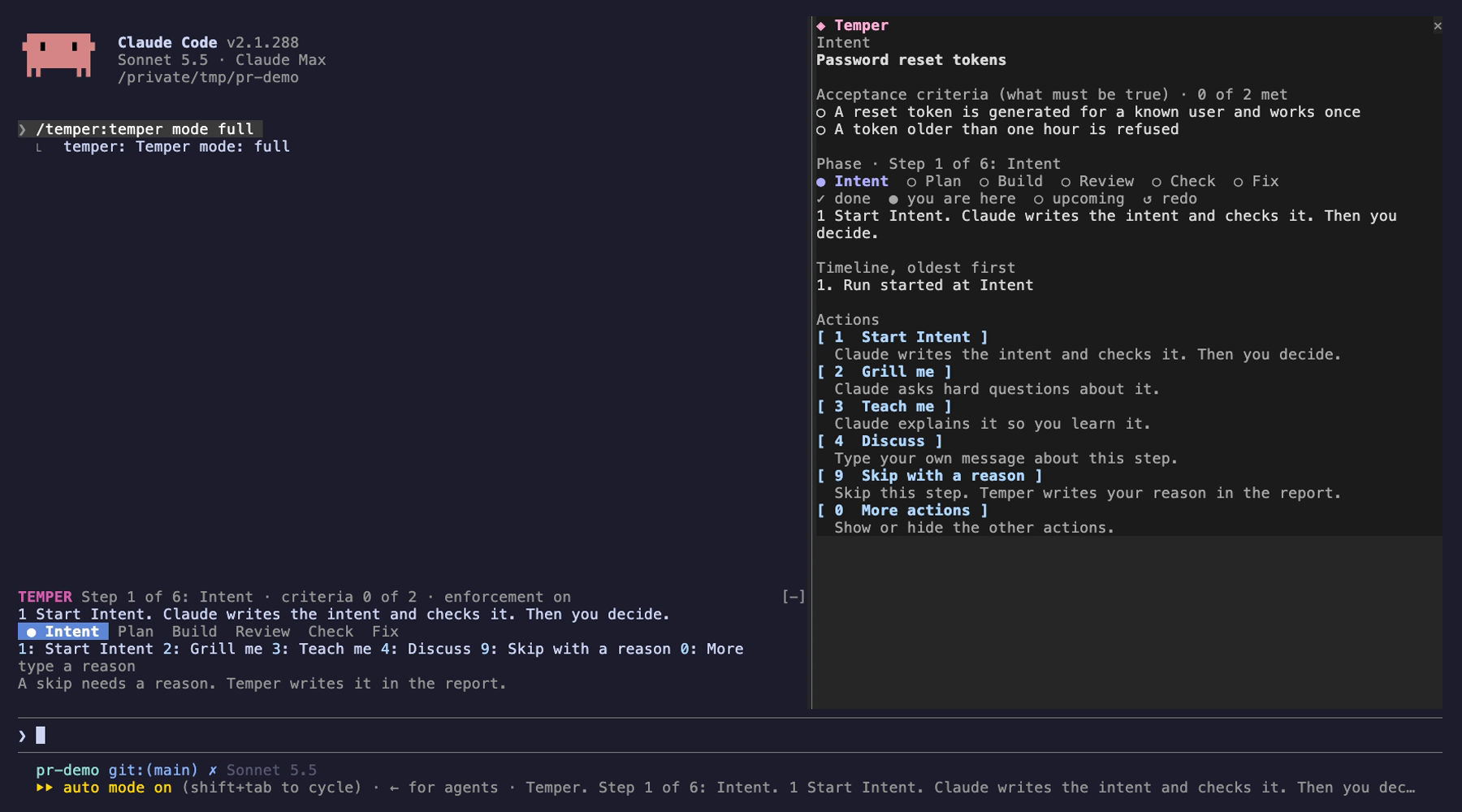
Task: Click '0: More' in the shortcut row
Action: (x=712, y=649)
